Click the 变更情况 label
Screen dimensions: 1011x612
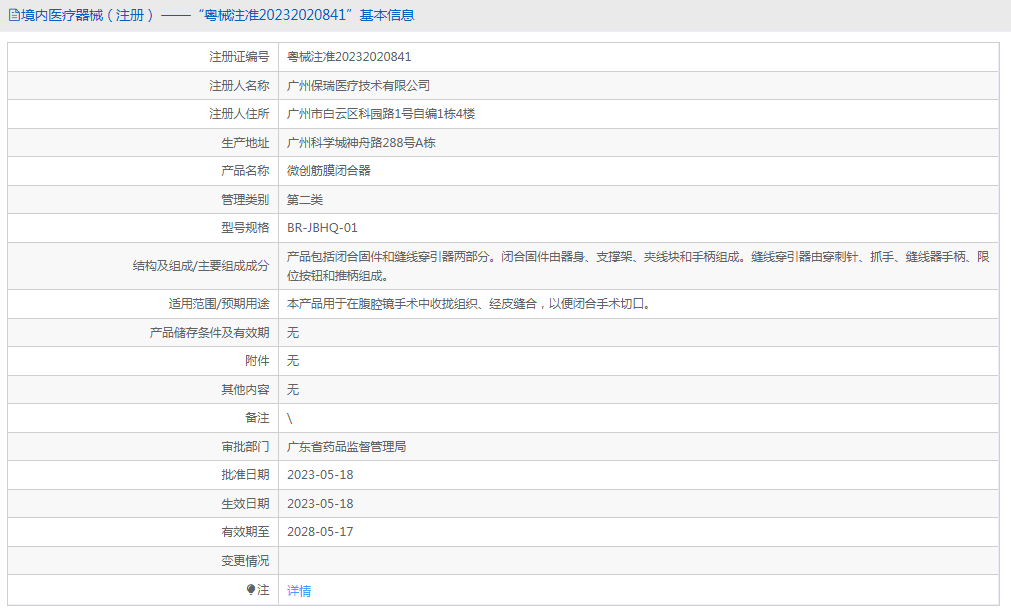click(x=245, y=561)
